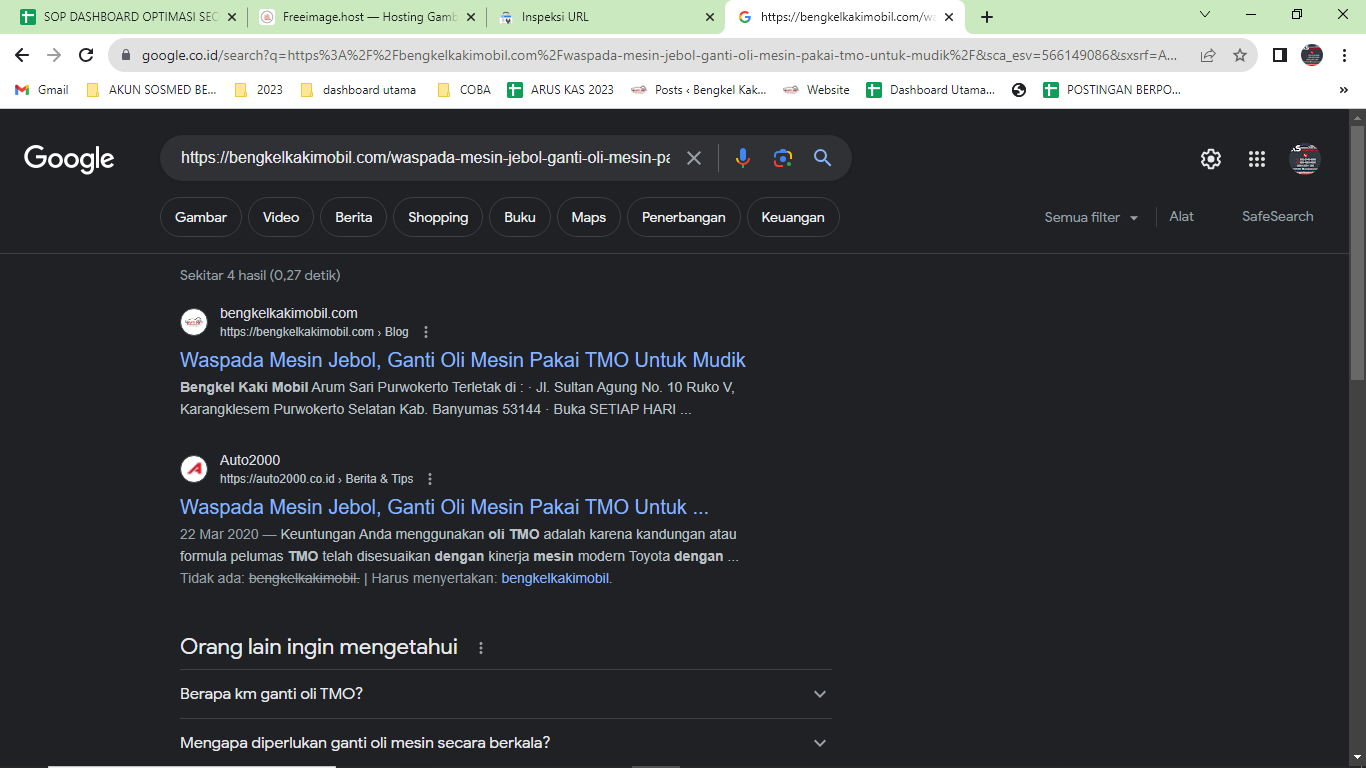Click the padlock site info icon
This screenshot has height=768, width=1366.
click(127, 56)
